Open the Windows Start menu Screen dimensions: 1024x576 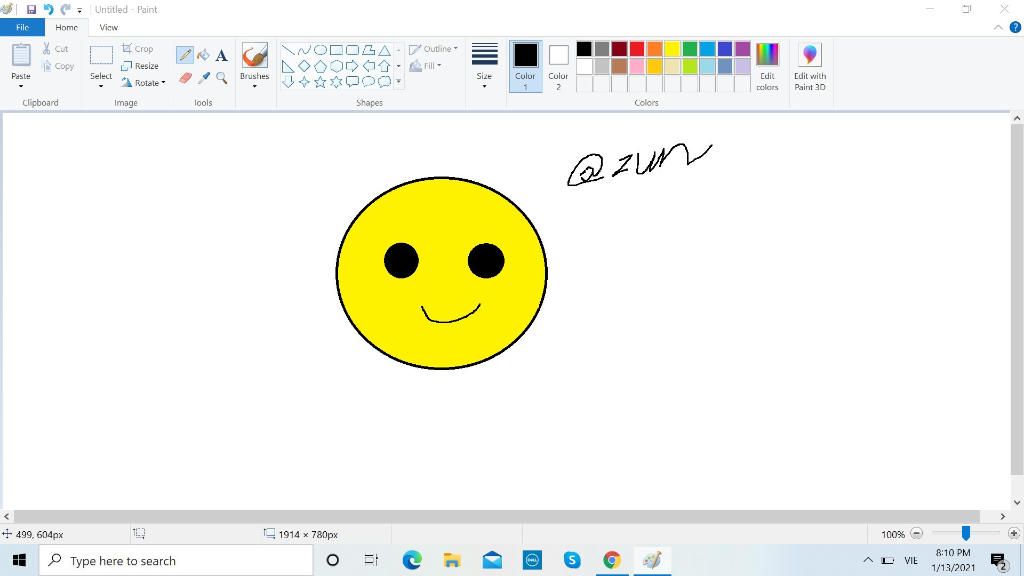click(x=19, y=560)
